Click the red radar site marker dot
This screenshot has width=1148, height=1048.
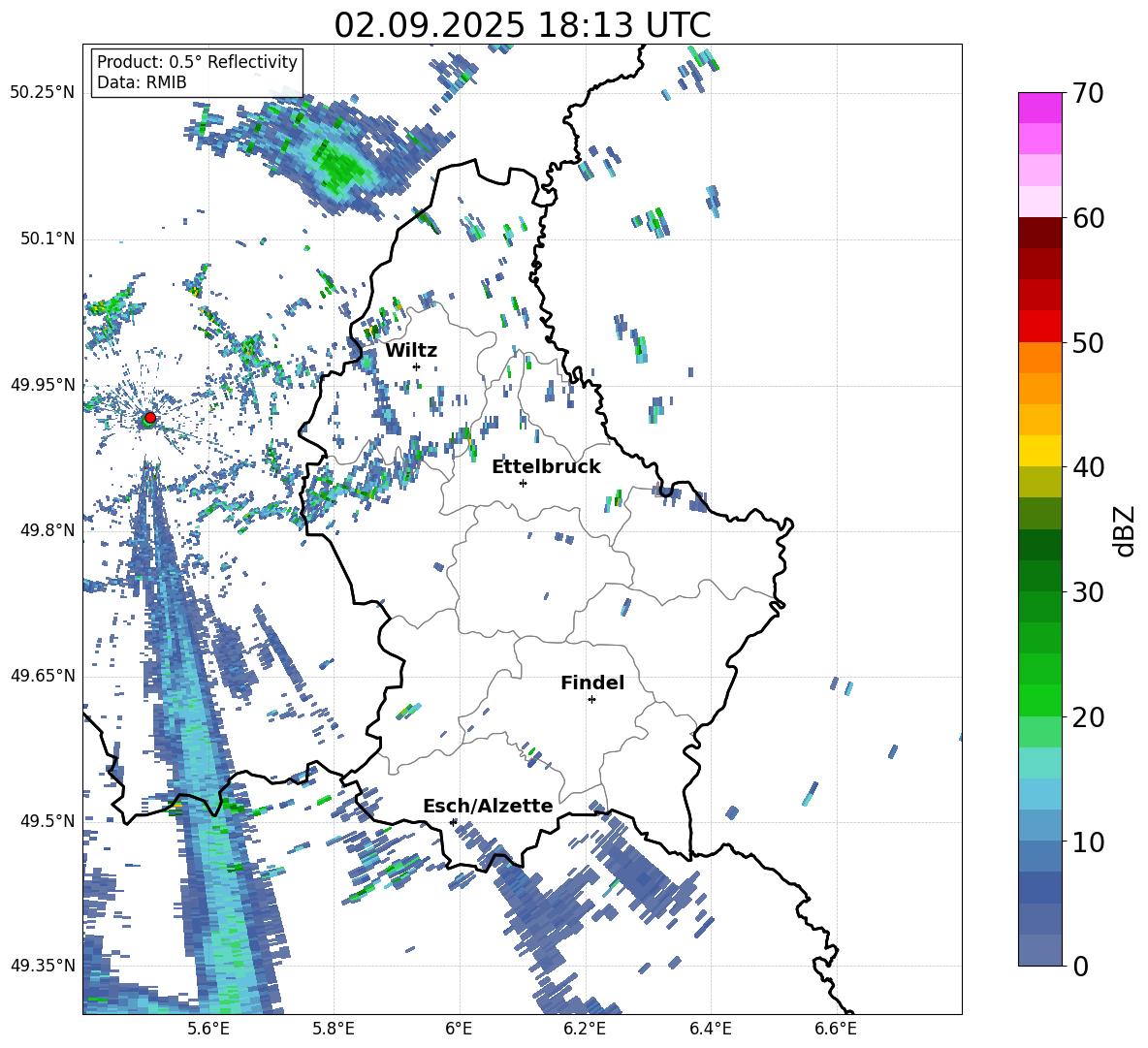coord(149,418)
